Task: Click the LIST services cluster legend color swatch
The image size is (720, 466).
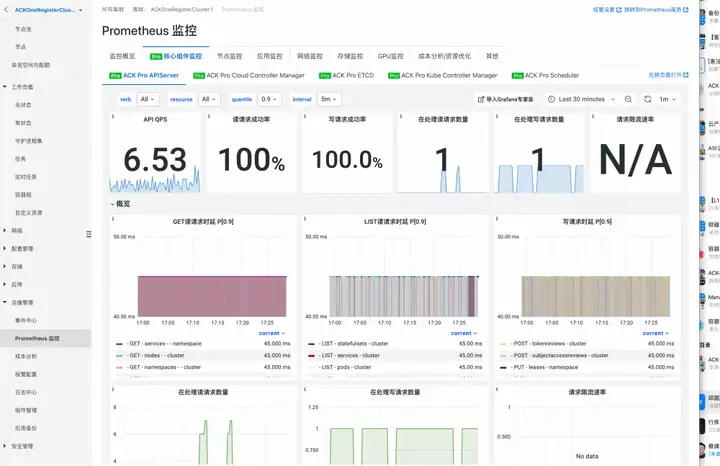Action: [311, 356]
